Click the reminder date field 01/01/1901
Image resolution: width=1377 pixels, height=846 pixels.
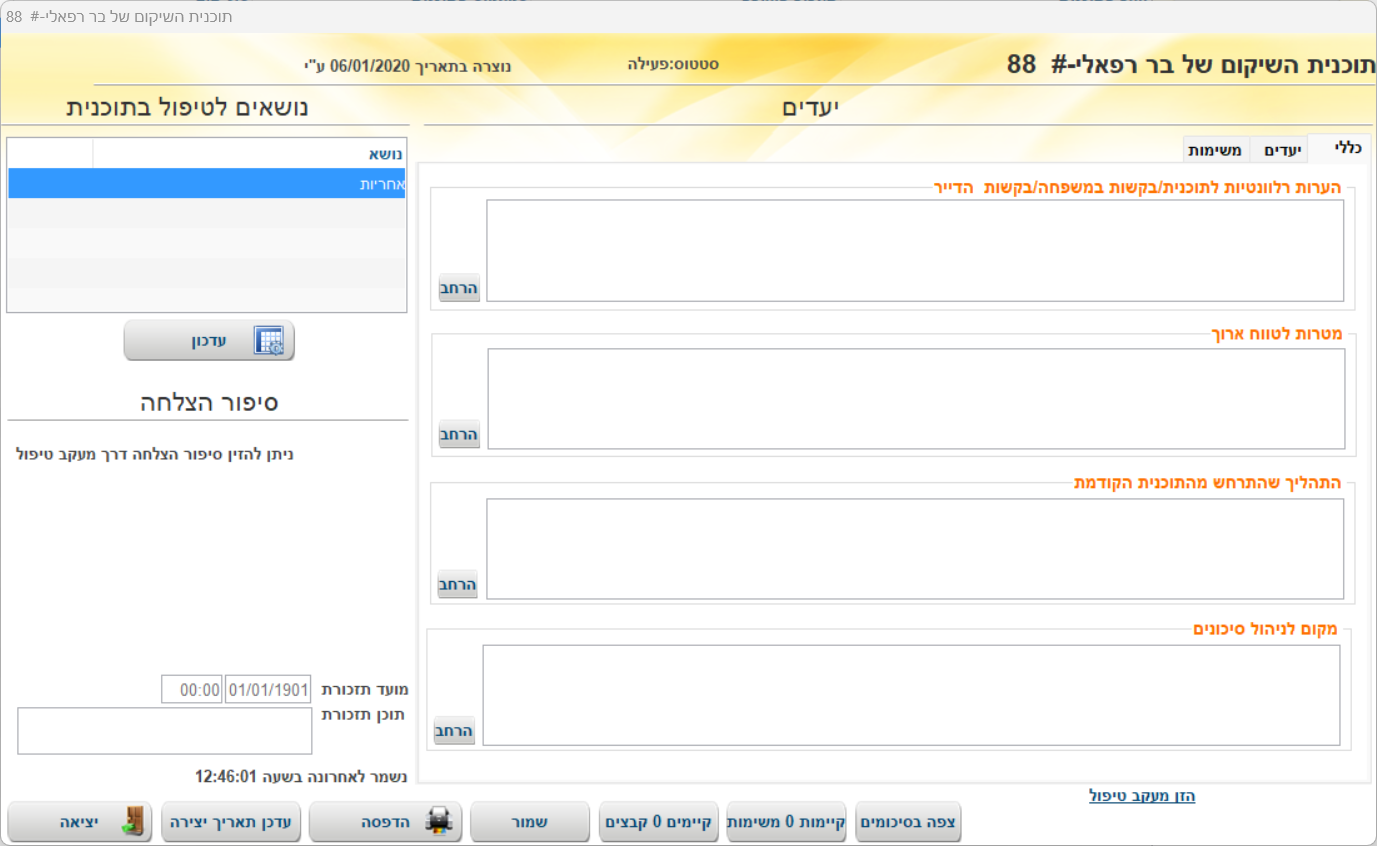[268, 689]
